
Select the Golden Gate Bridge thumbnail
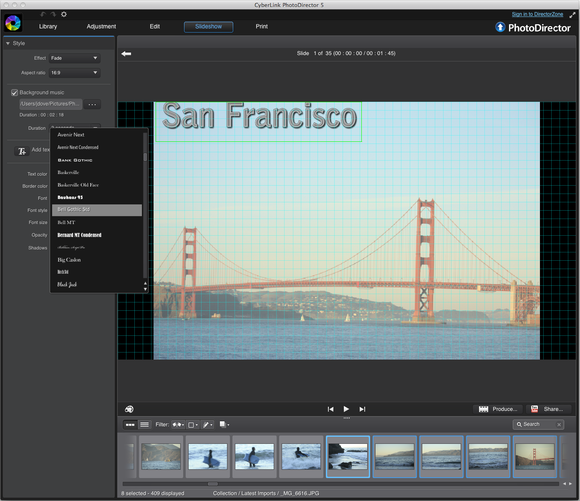click(535, 457)
